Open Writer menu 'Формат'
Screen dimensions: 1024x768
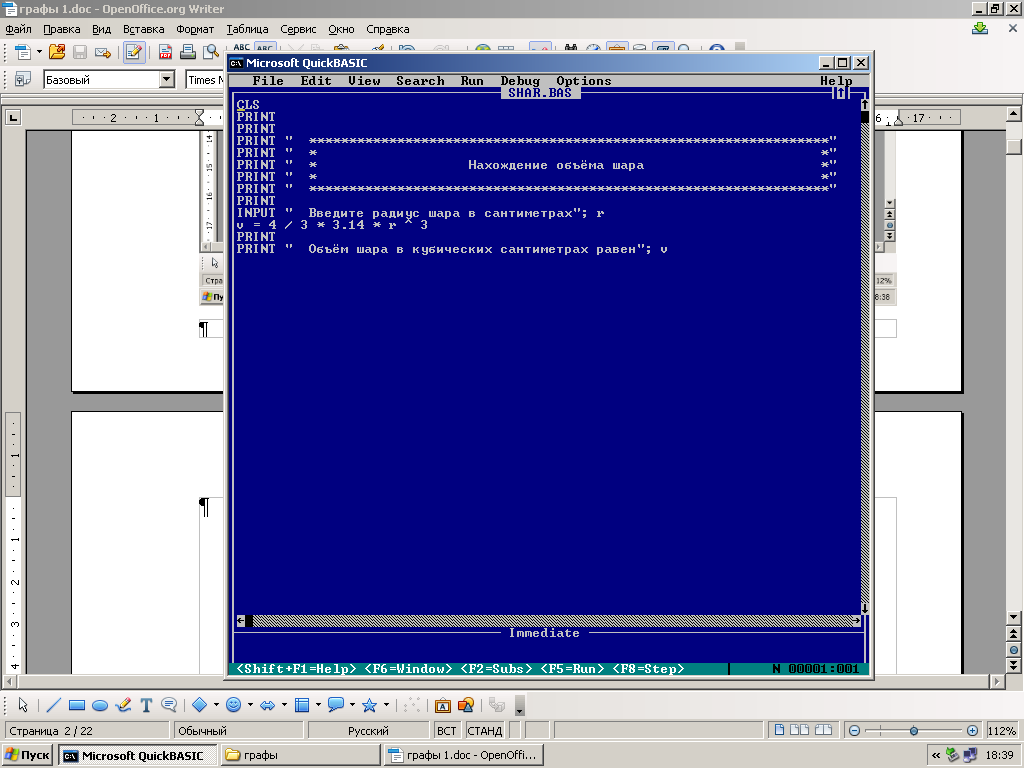click(195, 29)
